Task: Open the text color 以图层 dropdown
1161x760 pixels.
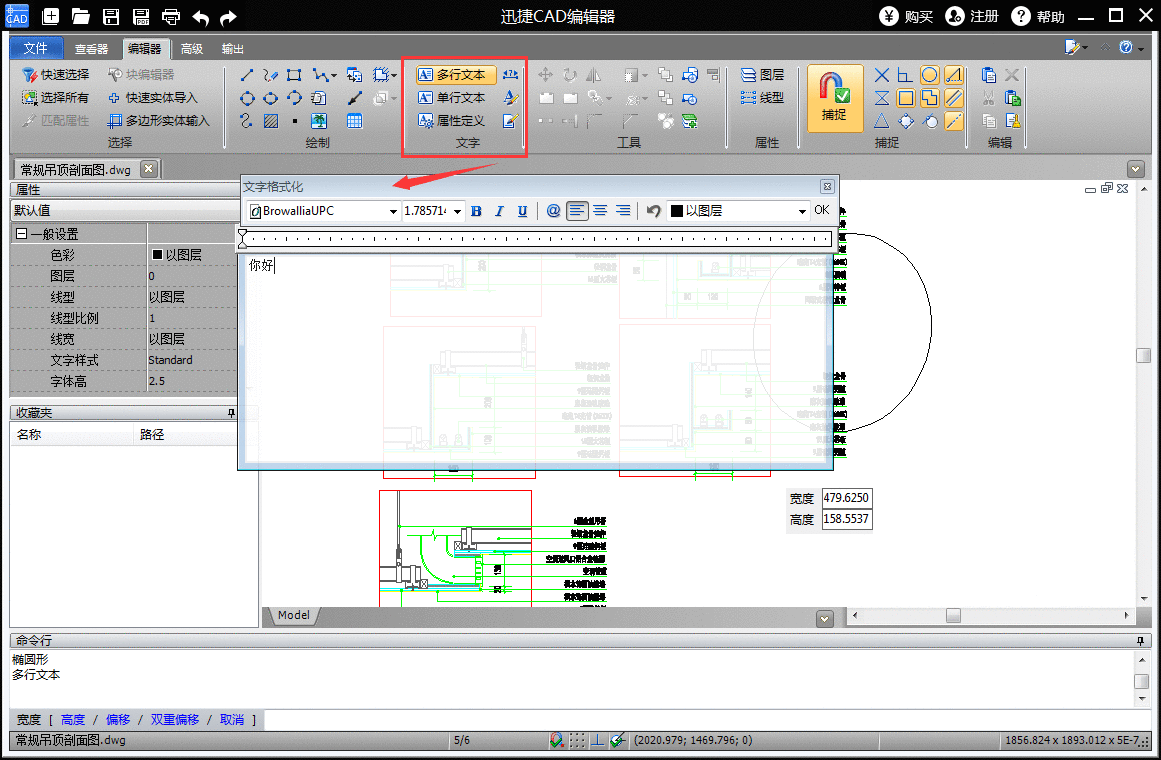Action: coord(802,211)
